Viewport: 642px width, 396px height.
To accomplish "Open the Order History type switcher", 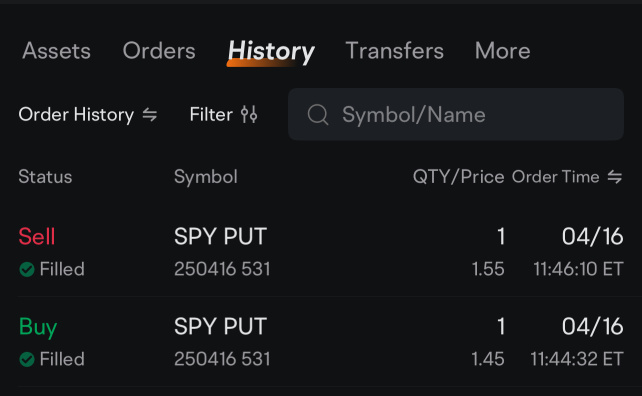I will (x=88, y=115).
